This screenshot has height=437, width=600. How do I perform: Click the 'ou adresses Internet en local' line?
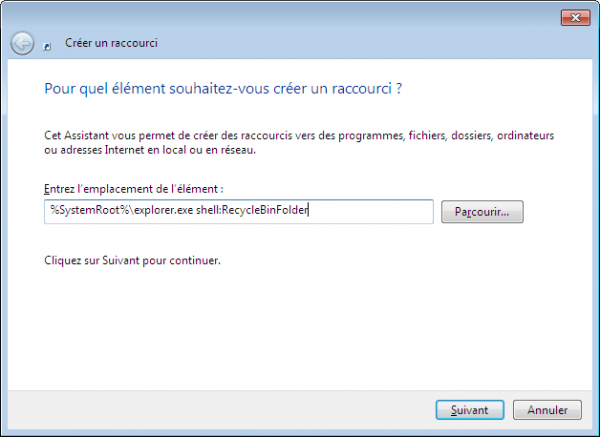coord(150,150)
